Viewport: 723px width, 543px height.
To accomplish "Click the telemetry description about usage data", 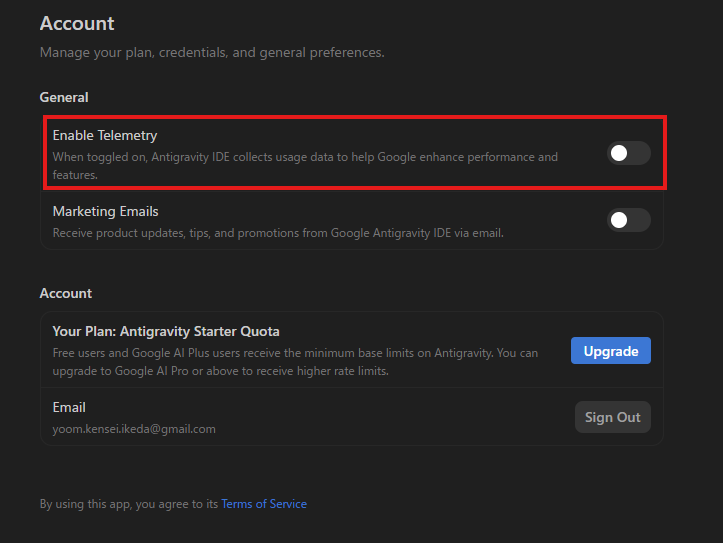I will pyautogui.click(x=305, y=166).
